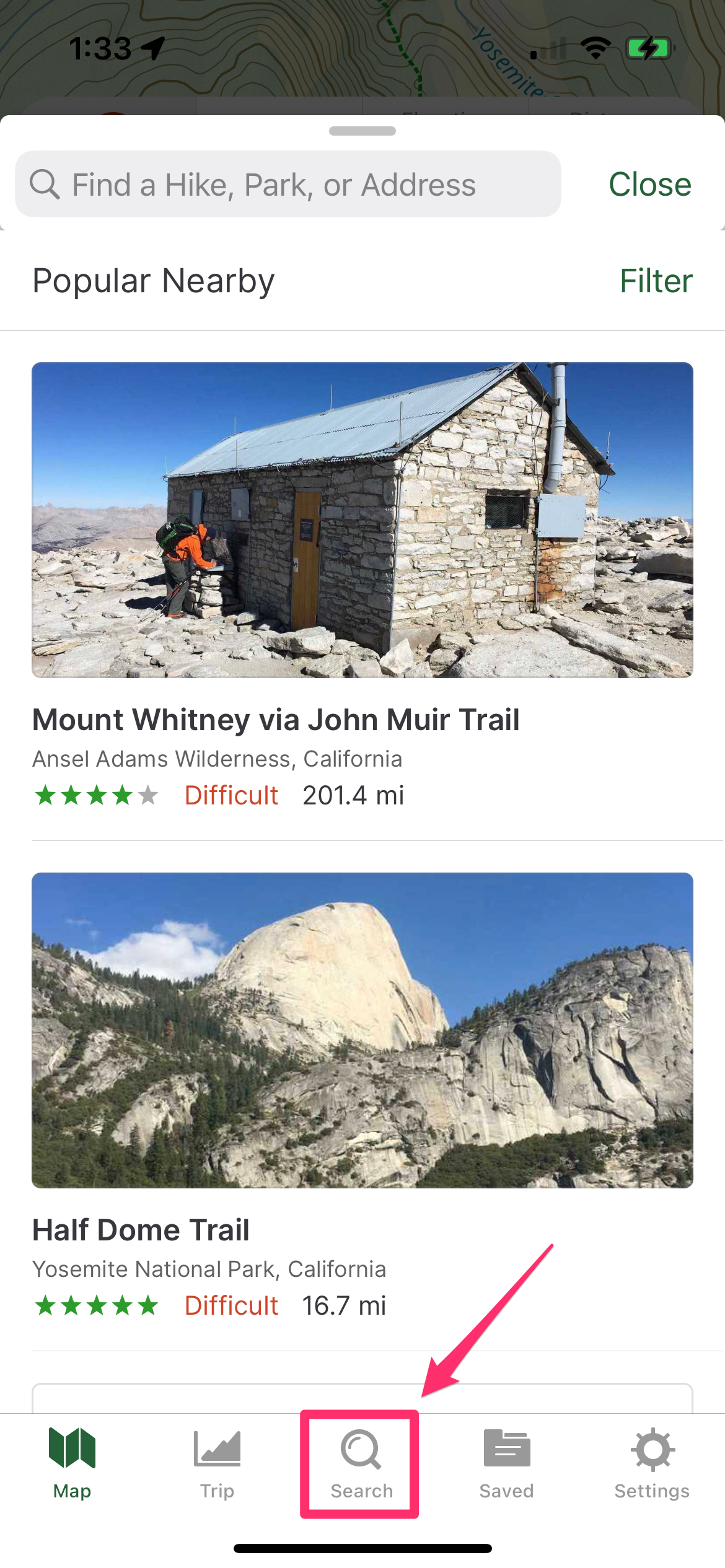725x1568 pixels.
Task: Tap the battery indicator in status bar
Action: click(x=650, y=48)
